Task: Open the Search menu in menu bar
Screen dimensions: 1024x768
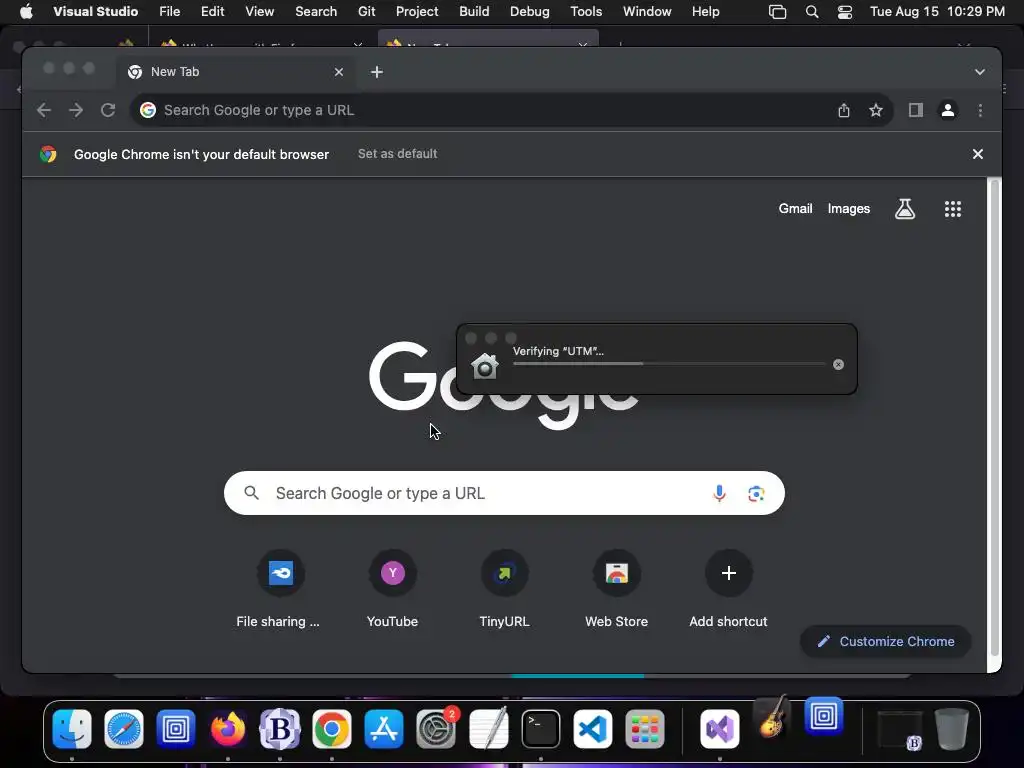Action: 315,11
